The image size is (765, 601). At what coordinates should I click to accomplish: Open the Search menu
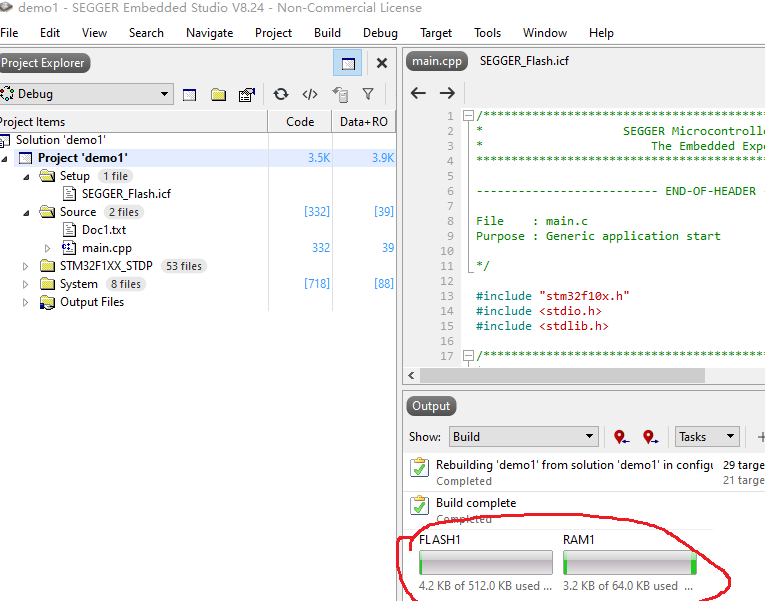[x=146, y=33]
